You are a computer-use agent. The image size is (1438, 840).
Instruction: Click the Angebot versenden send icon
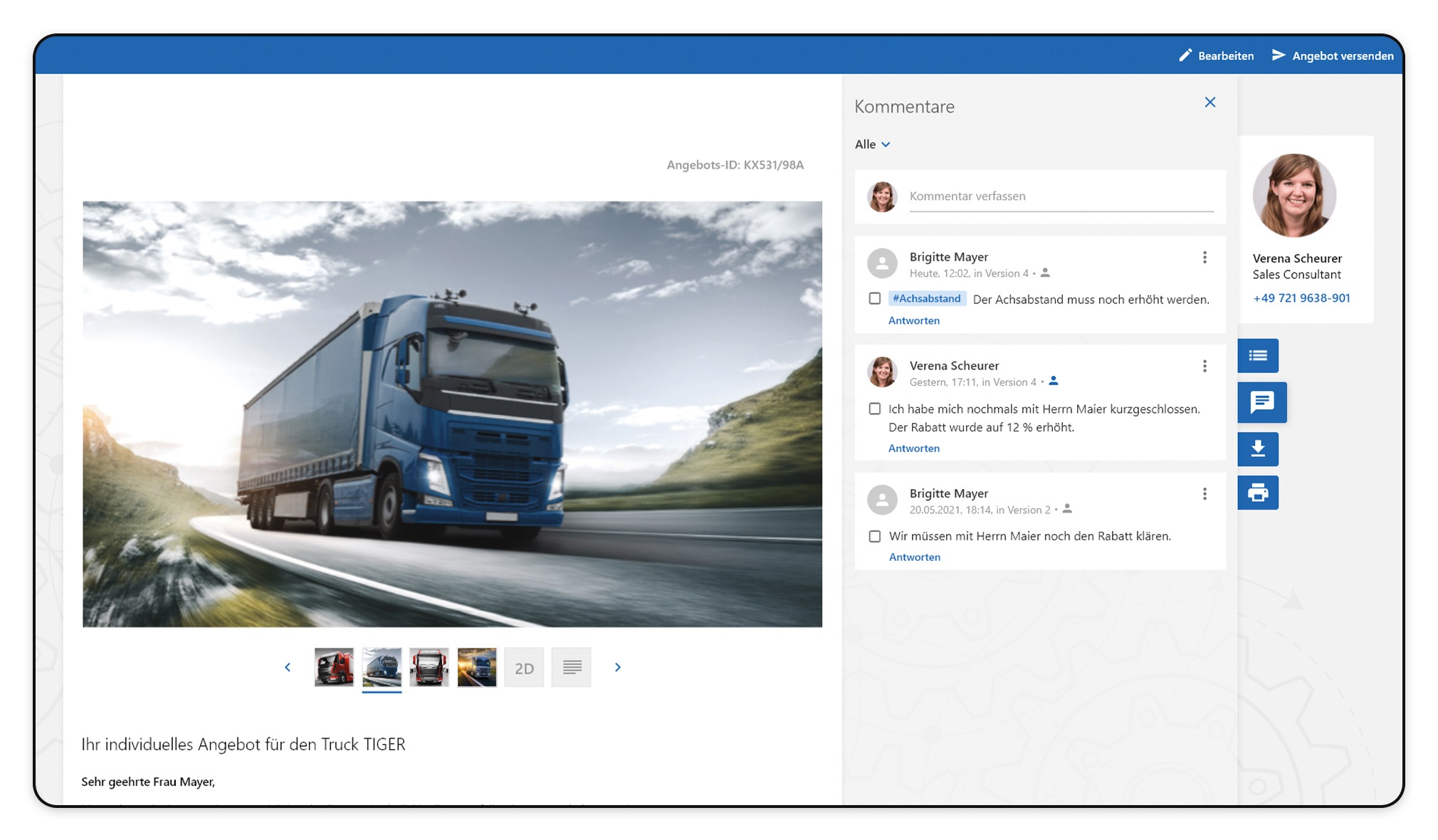[1279, 55]
